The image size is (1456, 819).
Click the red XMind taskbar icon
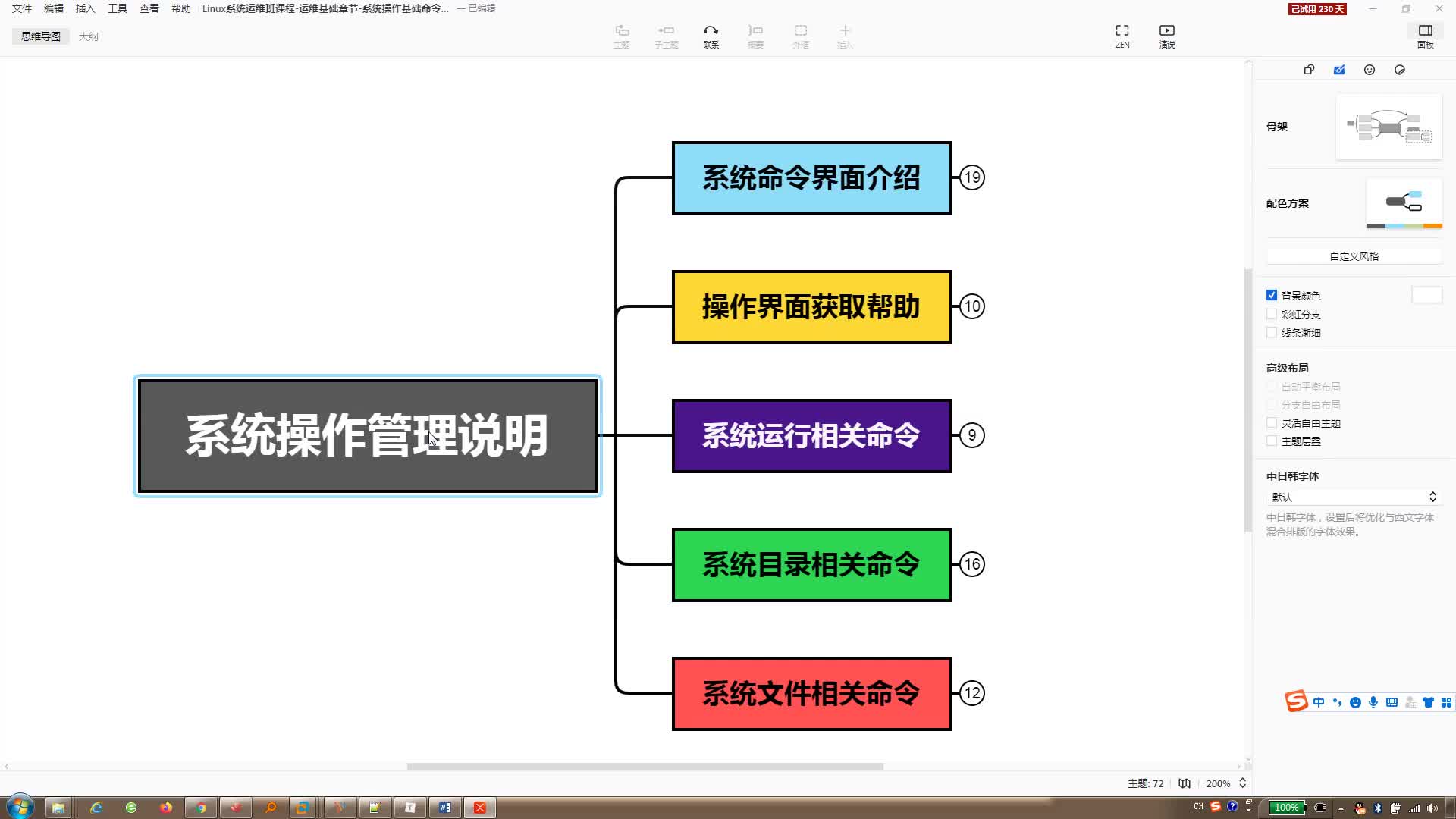[x=480, y=808]
